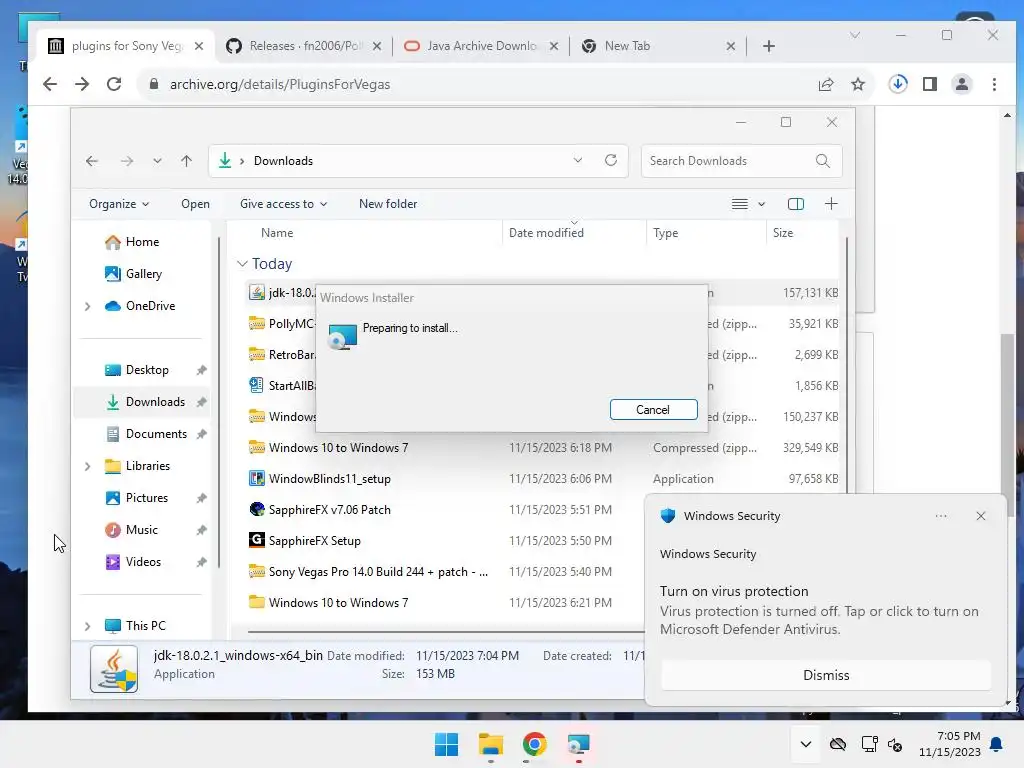Screen dimensions: 1024x768
Task: Collapse the Today group
Action: pyautogui.click(x=242, y=263)
